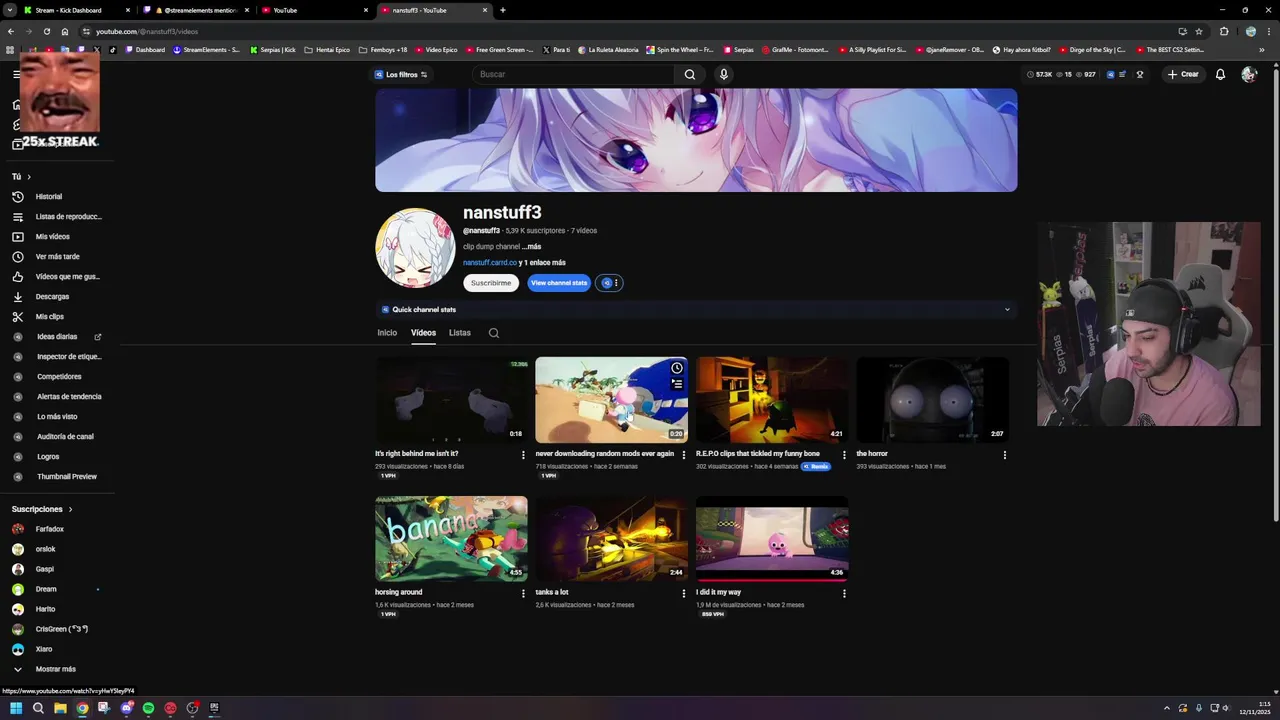The image size is (1280, 720).
Task: Open the Ver más tarde clock icon
Action: (17, 257)
